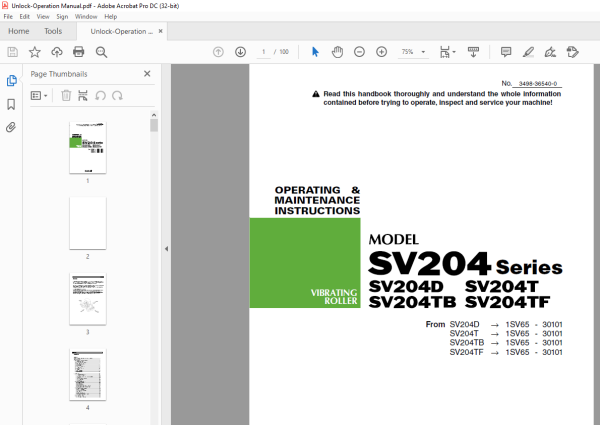Choose the Selection arrow tool
Image resolution: width=600 pixels, height=425 pixels.
pyautogui.click(x=315, y=52)
